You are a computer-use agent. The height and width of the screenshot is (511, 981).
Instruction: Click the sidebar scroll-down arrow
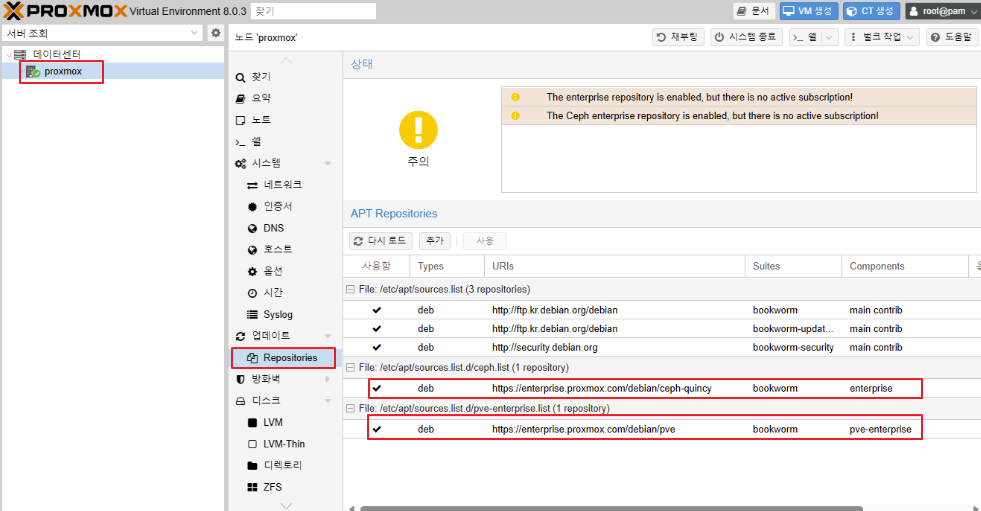pyautogui.click(x=286, y=505)
